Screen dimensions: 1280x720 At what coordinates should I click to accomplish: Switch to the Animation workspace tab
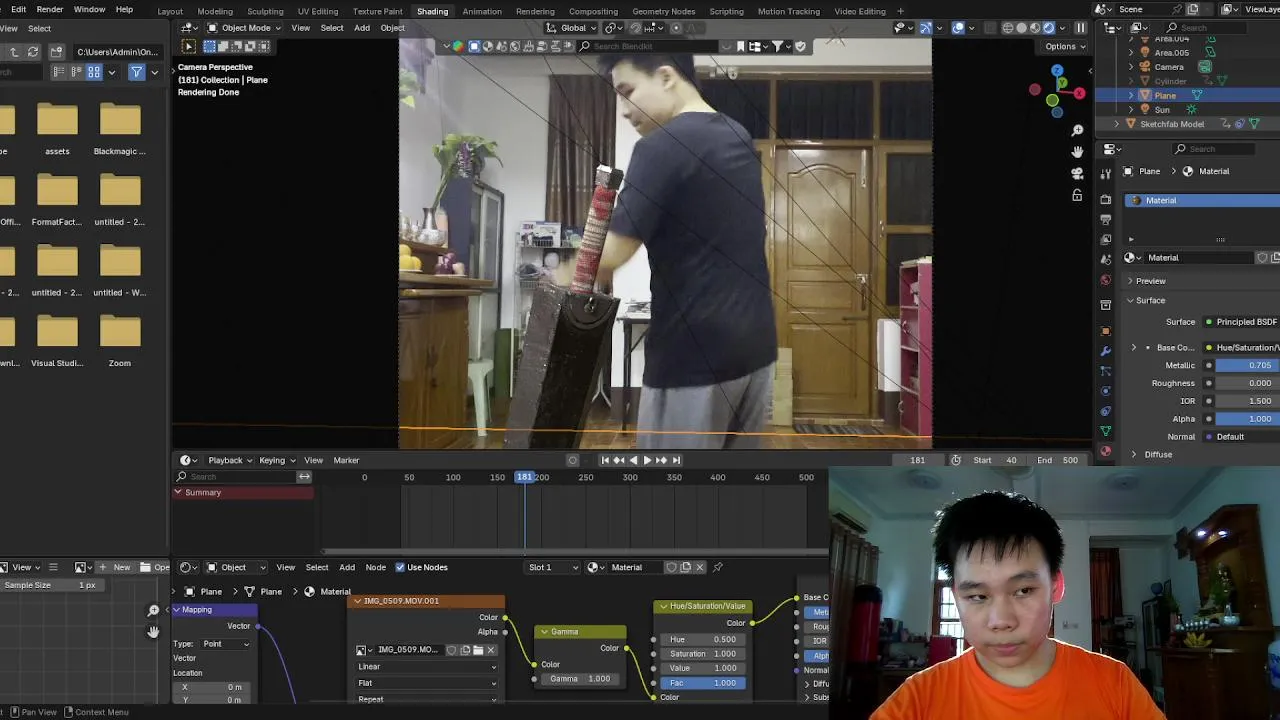[x=482, y=11]
